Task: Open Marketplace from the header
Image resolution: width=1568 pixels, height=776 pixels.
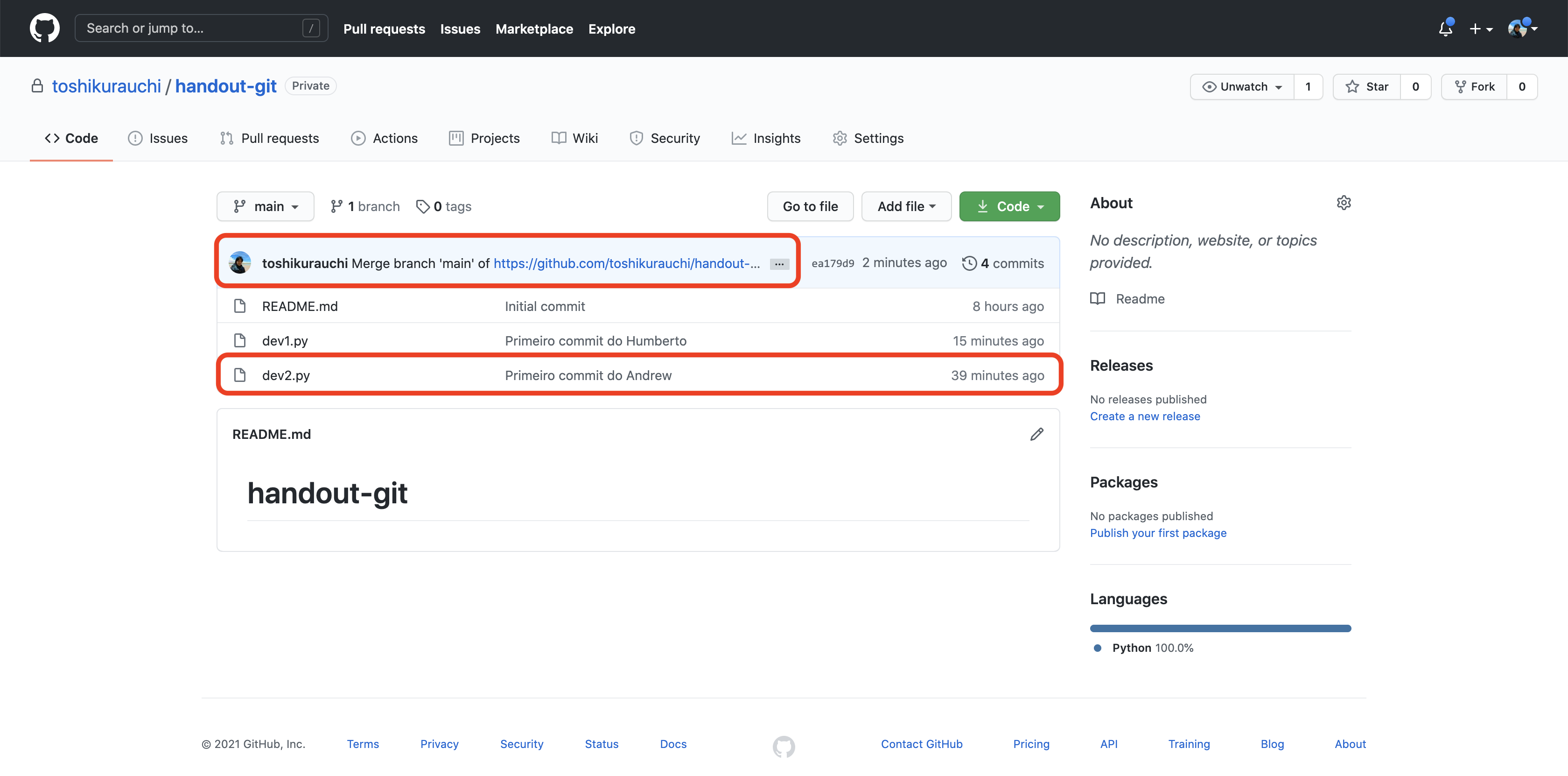Action: click(534, 28)
